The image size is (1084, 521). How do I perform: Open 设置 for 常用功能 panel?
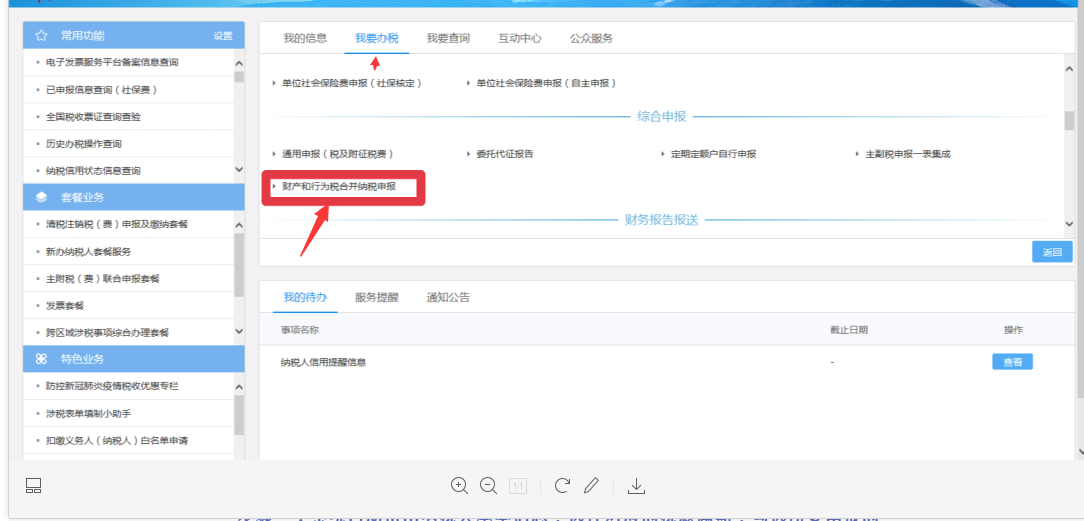[x=222, y=36]
